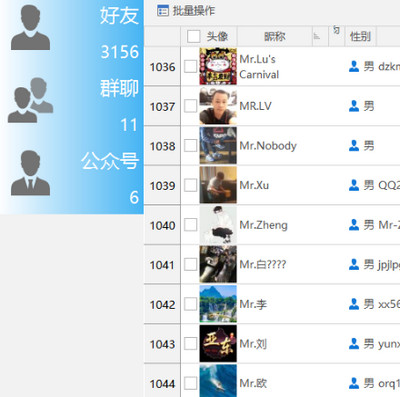Screen dimensions: 400x397
Task: Open the 公众号 official accounts category
Action: [x=110, y=161]
